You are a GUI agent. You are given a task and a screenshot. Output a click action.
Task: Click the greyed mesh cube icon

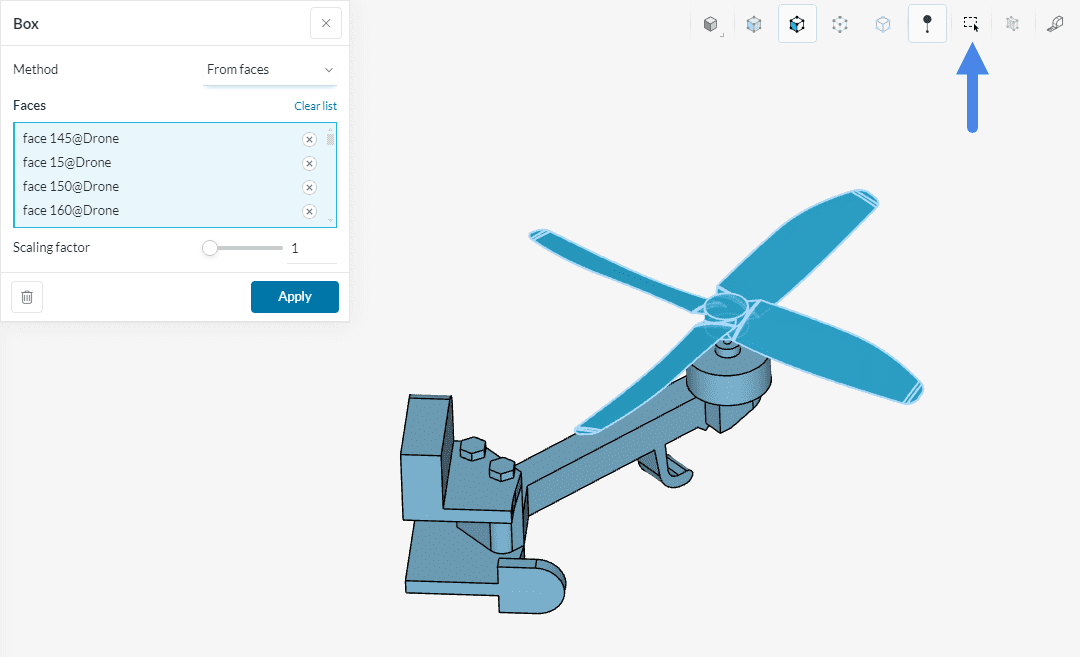[x=1012, y=24]
